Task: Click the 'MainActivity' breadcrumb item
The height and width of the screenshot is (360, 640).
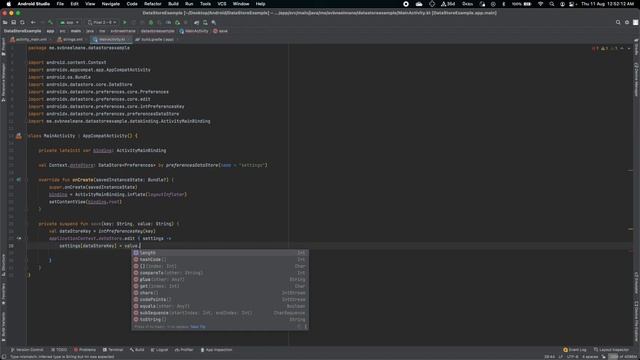Action: (x=194, y=31)
